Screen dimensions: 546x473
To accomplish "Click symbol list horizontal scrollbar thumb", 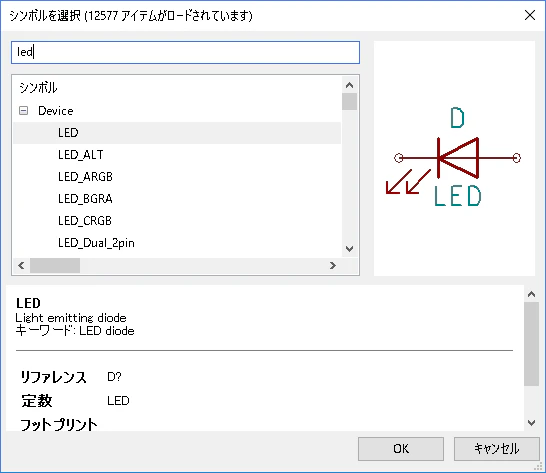I will pyautogui.click(x=55, y=265).
